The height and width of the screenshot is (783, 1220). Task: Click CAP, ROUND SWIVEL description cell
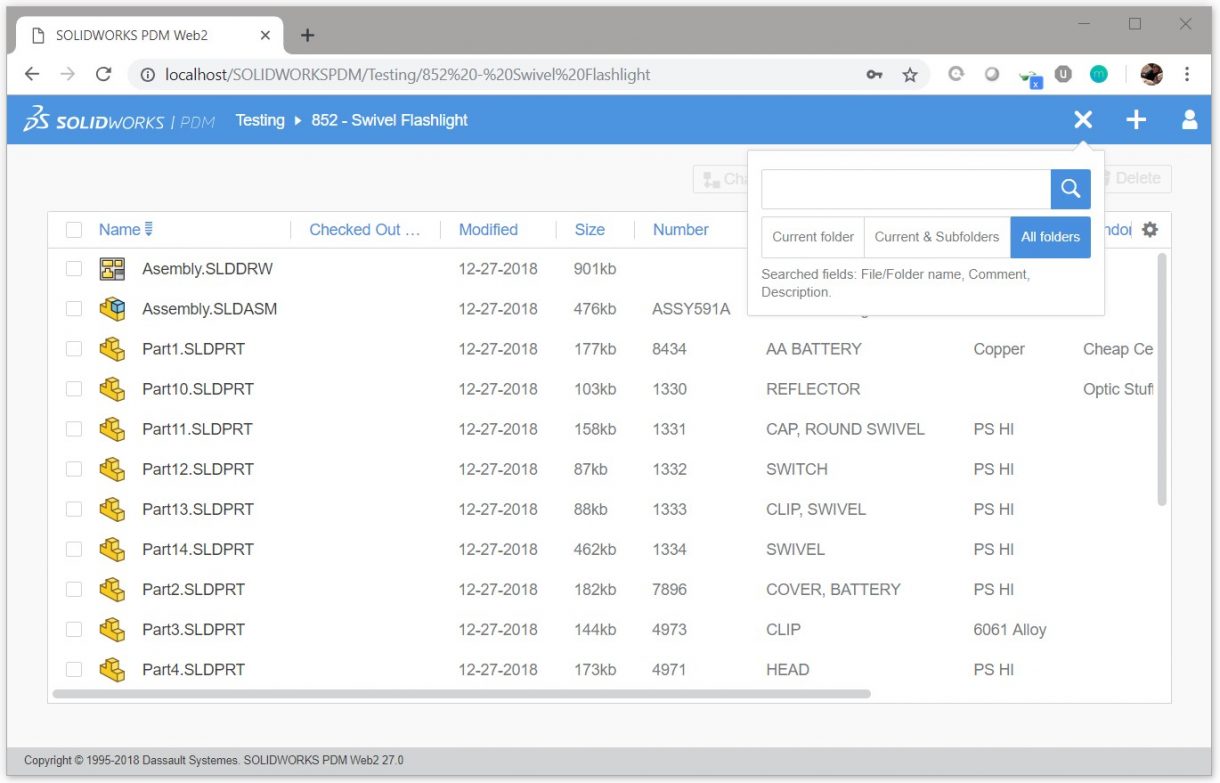[845, 429]
